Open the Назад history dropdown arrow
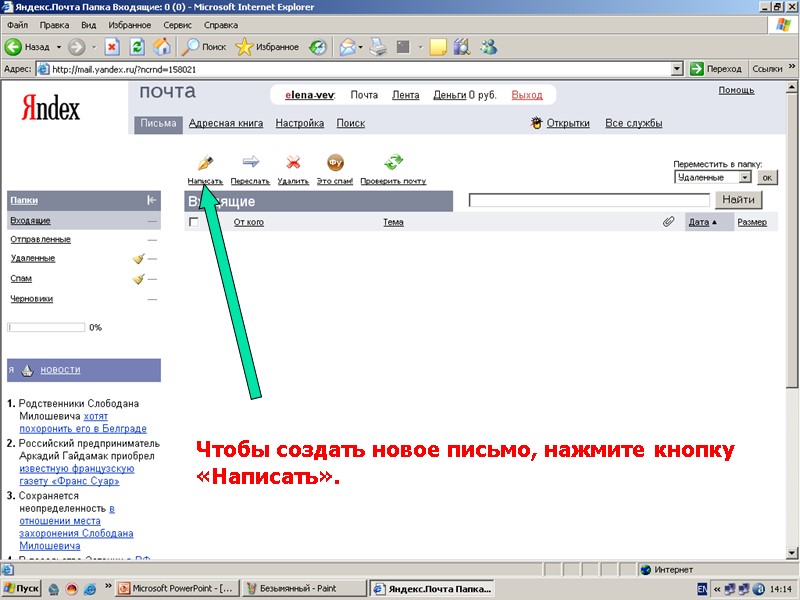Screen dimensions: 800x600 coord(59,47)
